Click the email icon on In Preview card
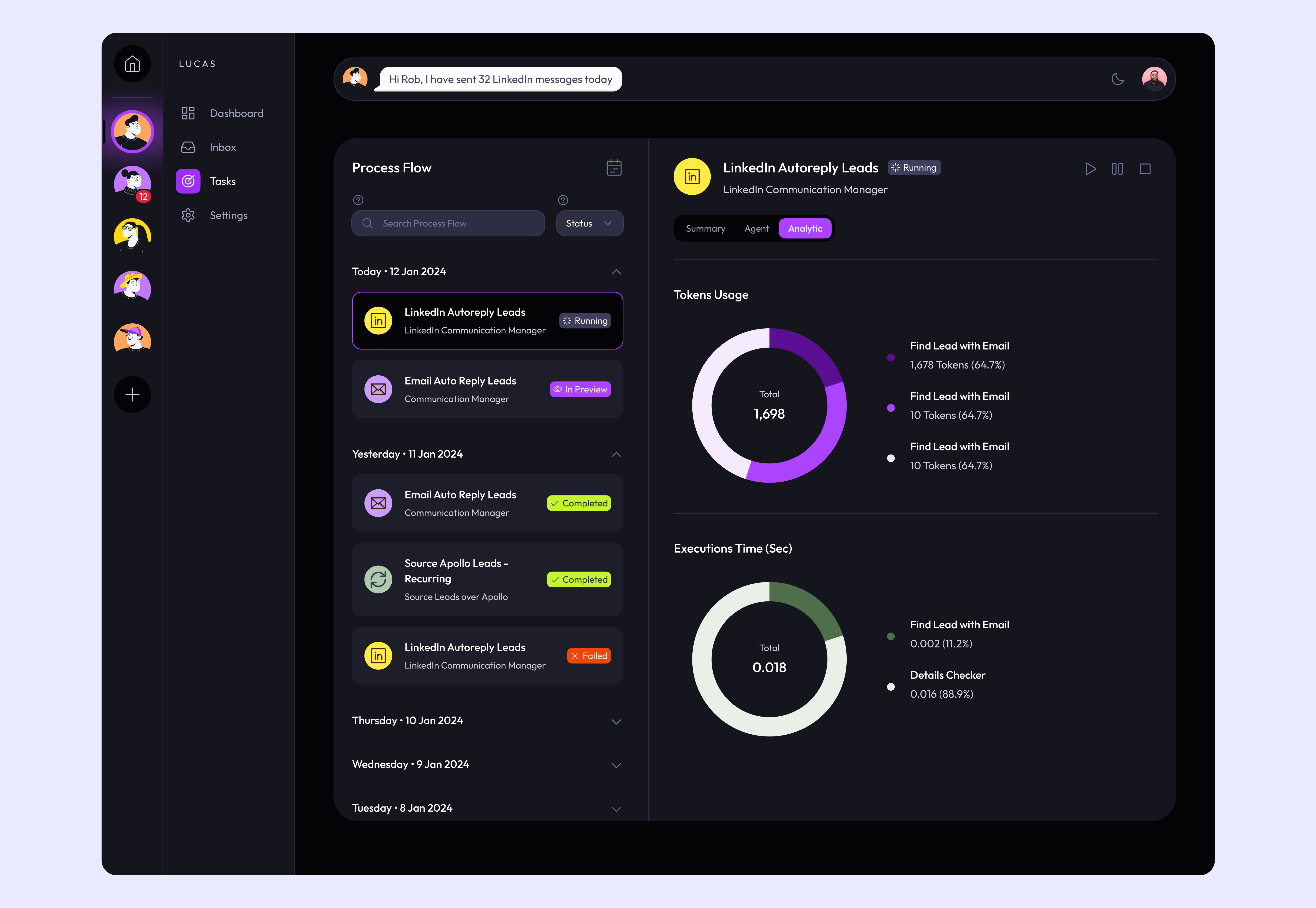 click(x=378, y=390)
